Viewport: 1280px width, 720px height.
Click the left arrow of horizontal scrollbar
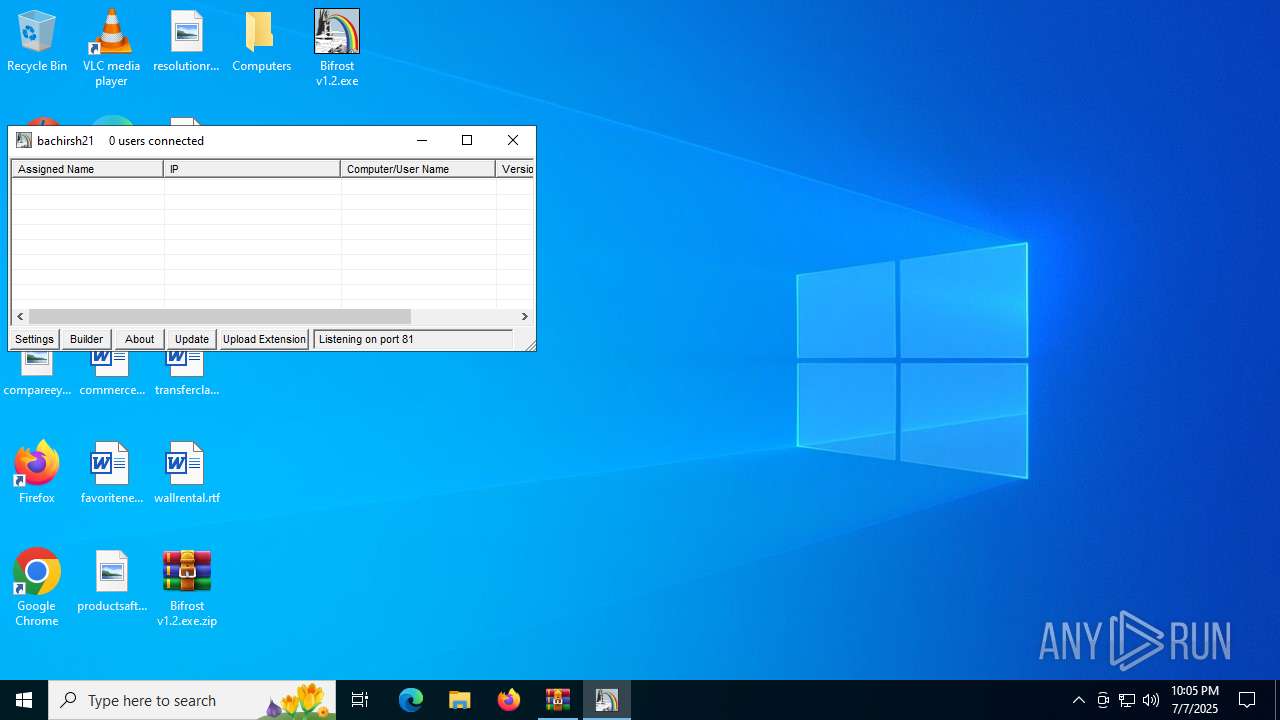(x=20, y=316)
